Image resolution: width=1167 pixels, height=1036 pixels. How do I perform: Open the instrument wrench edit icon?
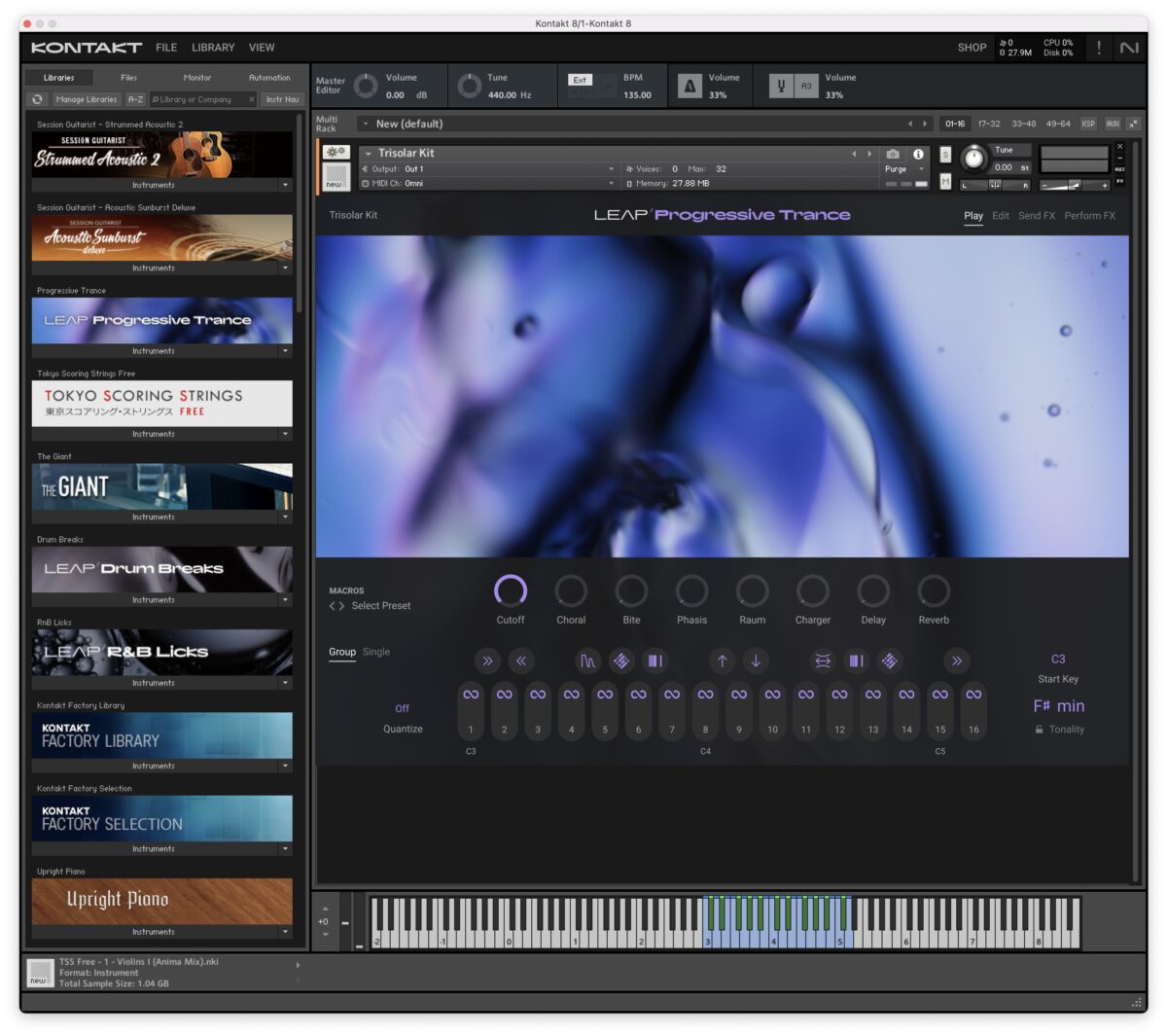(x=336, y=153)
